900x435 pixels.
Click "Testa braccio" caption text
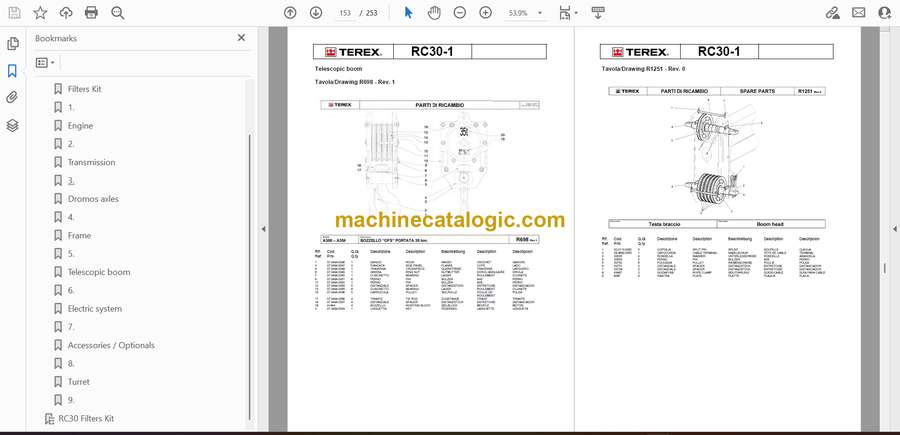pyautogui.click(x=662, y=224)
